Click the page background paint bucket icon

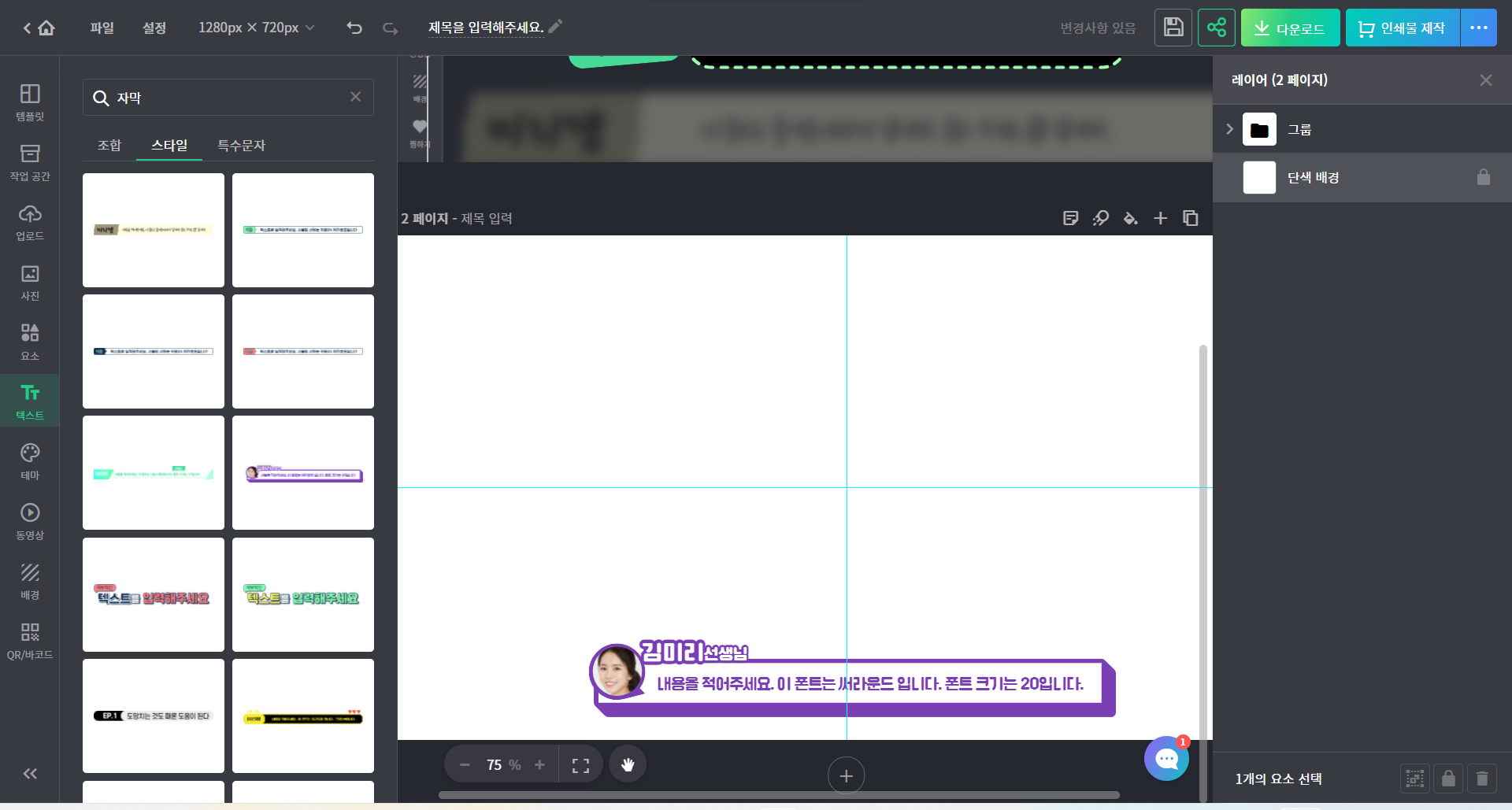[x=1131, y=218]
